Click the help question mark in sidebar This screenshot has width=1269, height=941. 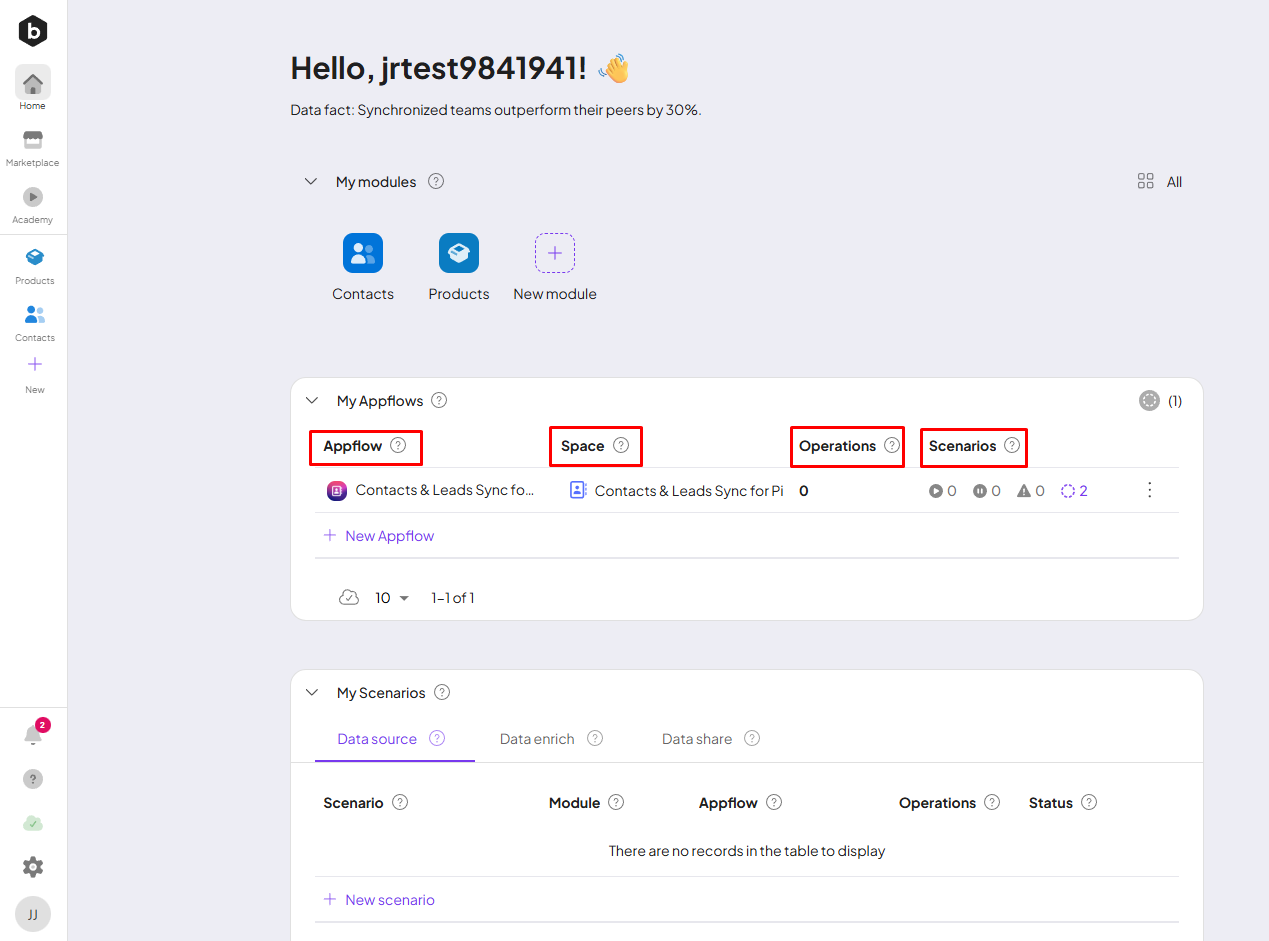33,779
